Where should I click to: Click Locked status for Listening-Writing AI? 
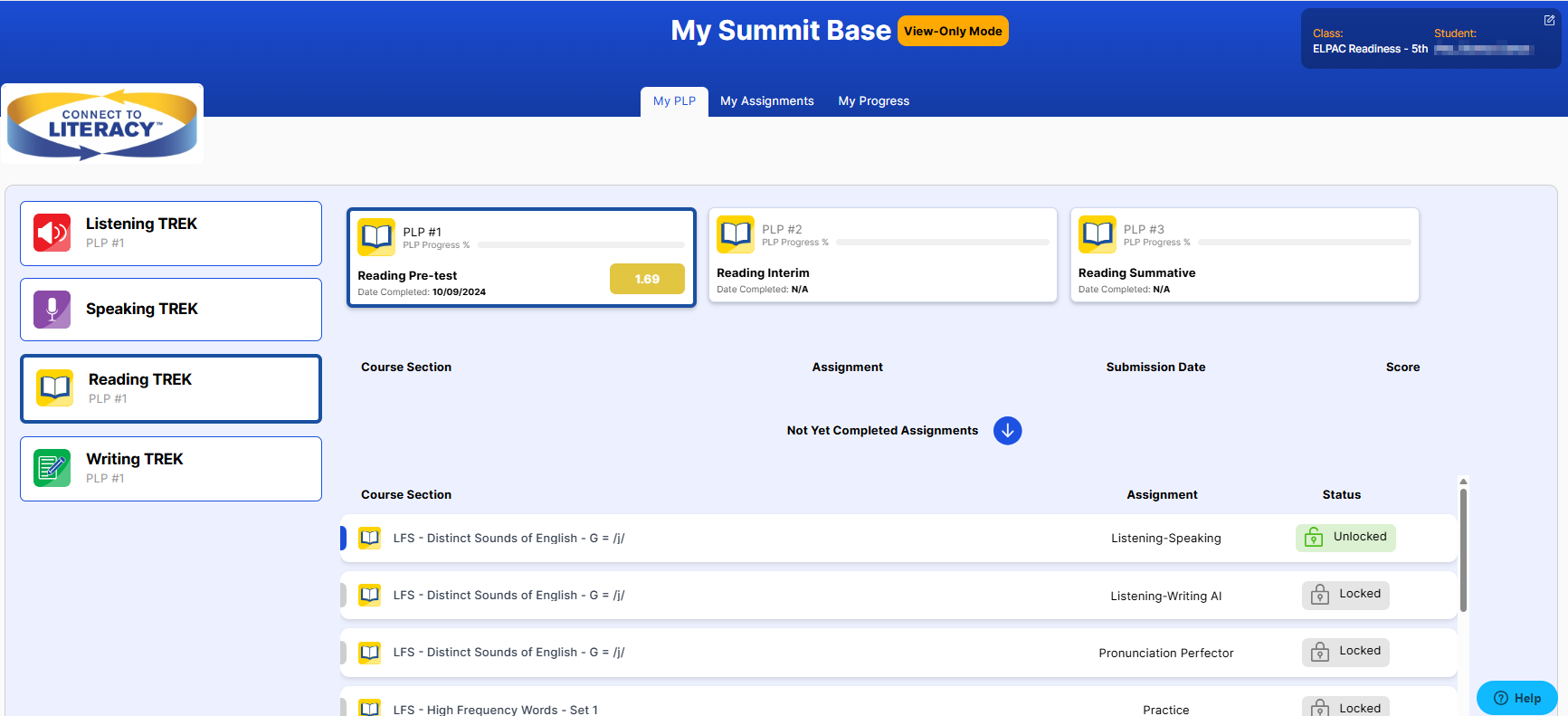(x=1345, y=595)
